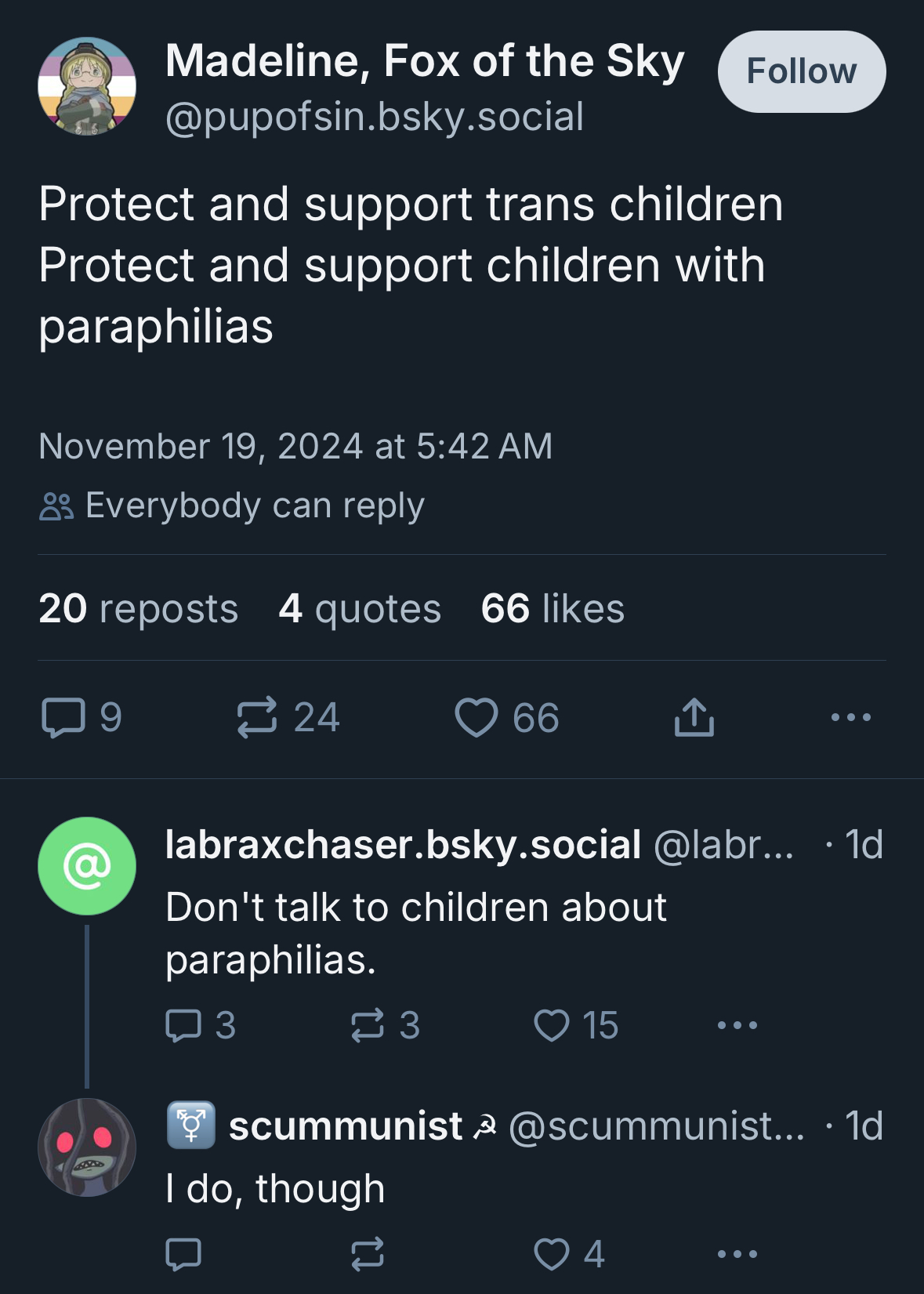Open more options for main post

click(x=850, y=717)
